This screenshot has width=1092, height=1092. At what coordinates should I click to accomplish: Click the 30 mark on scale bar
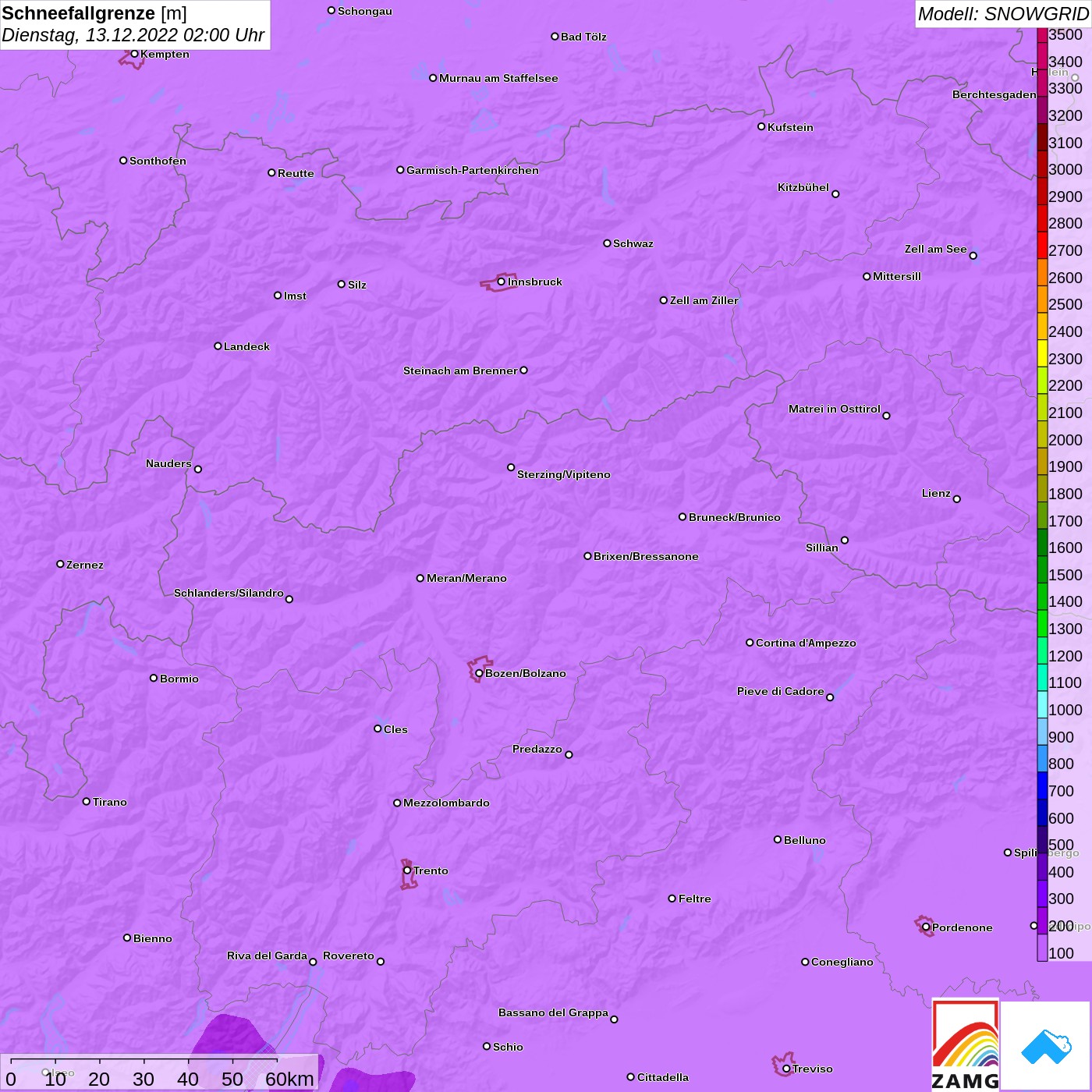click(144, 1079)
